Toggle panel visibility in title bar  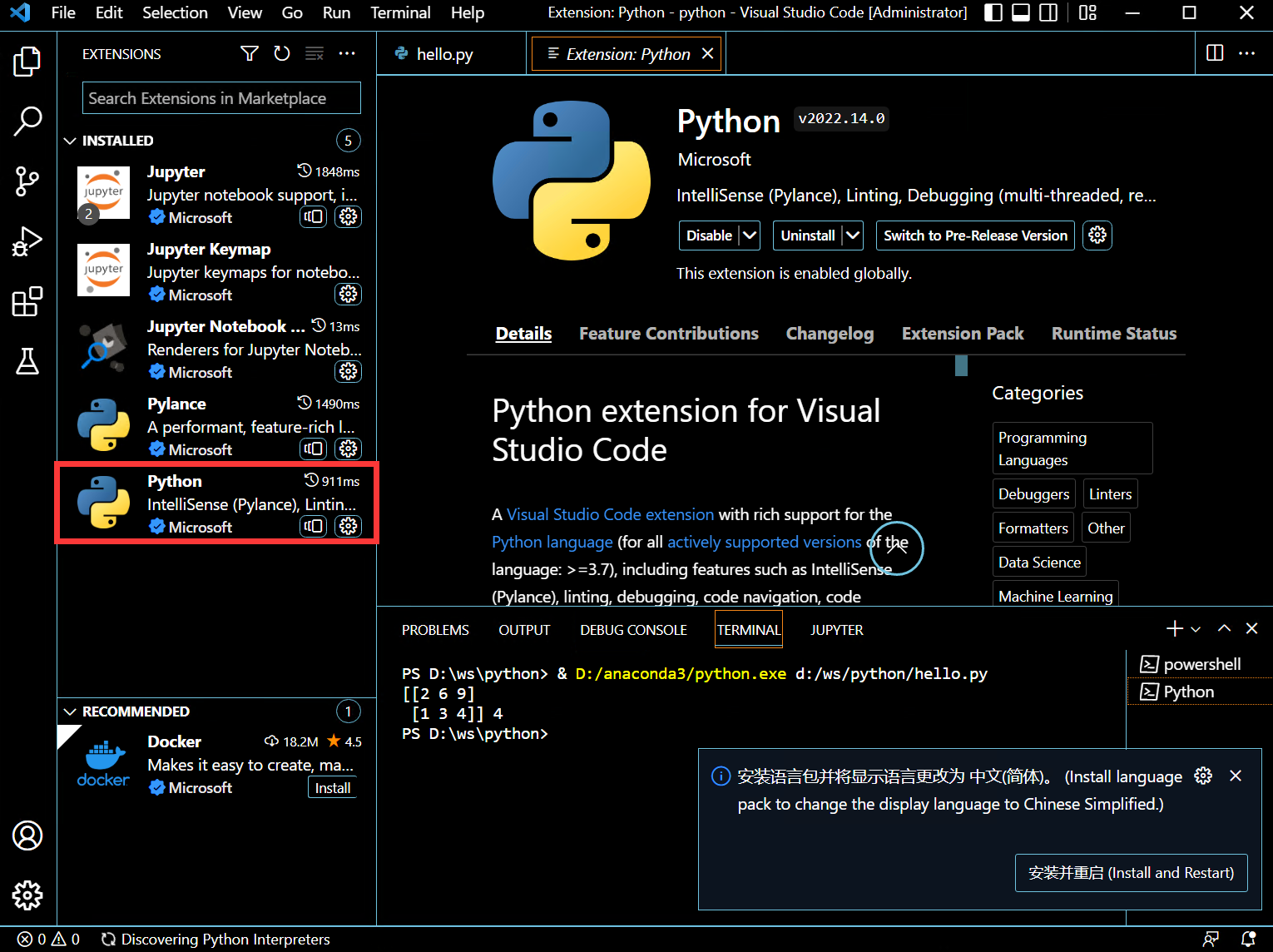pyautogui.click(x=1021, y=12)
